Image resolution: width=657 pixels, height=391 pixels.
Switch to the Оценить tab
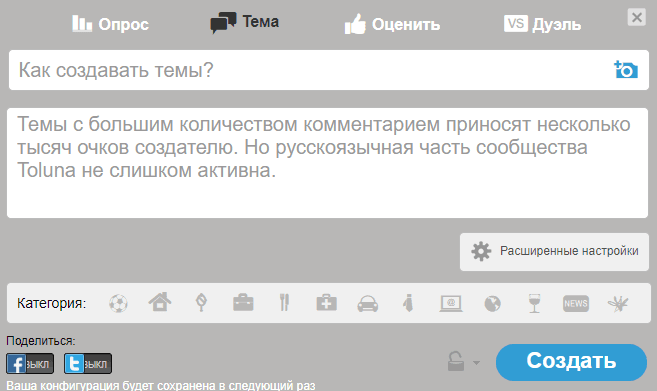tap(392, 24)
